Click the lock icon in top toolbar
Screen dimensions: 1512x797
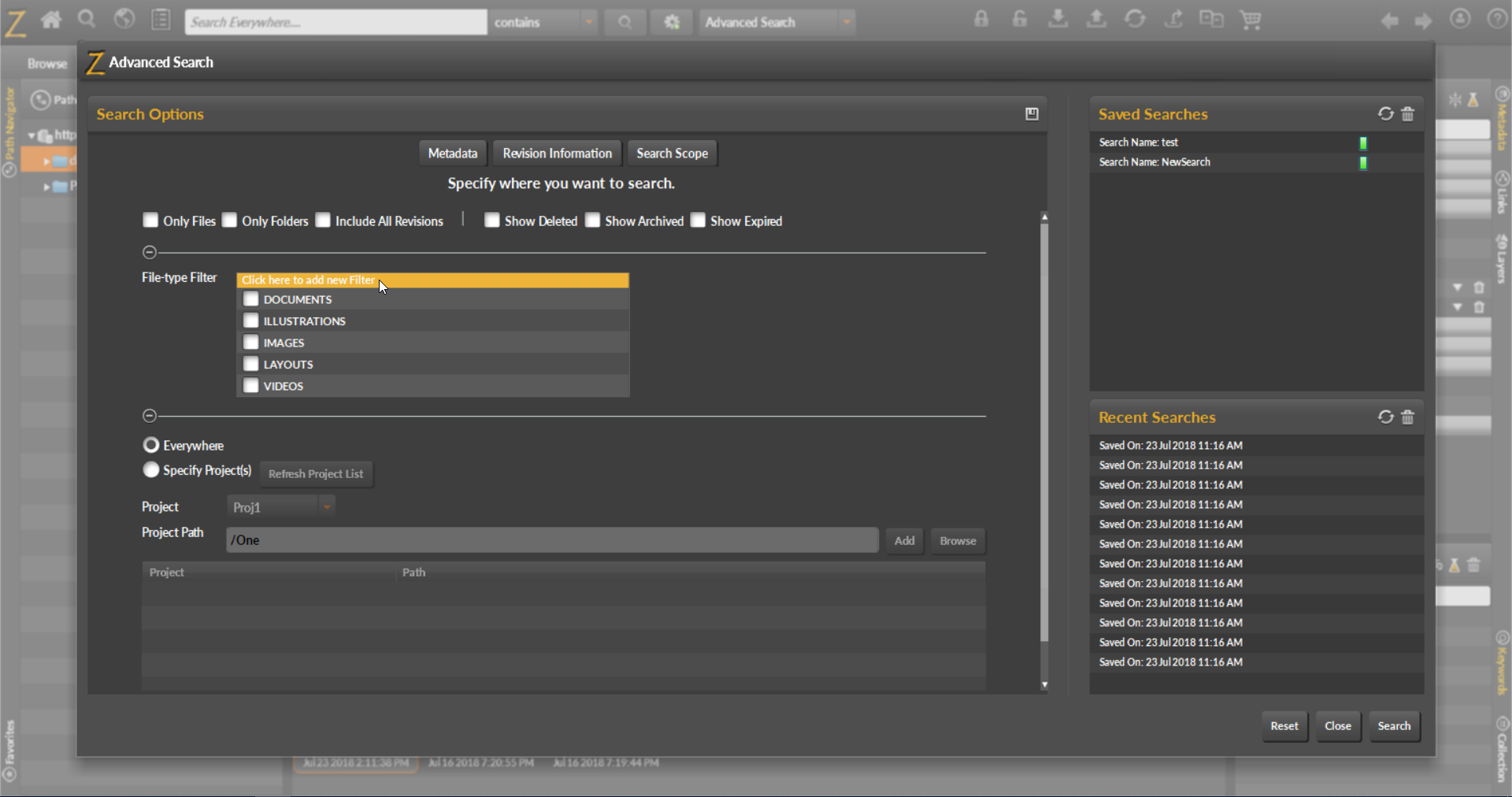(x=981, y=19)
